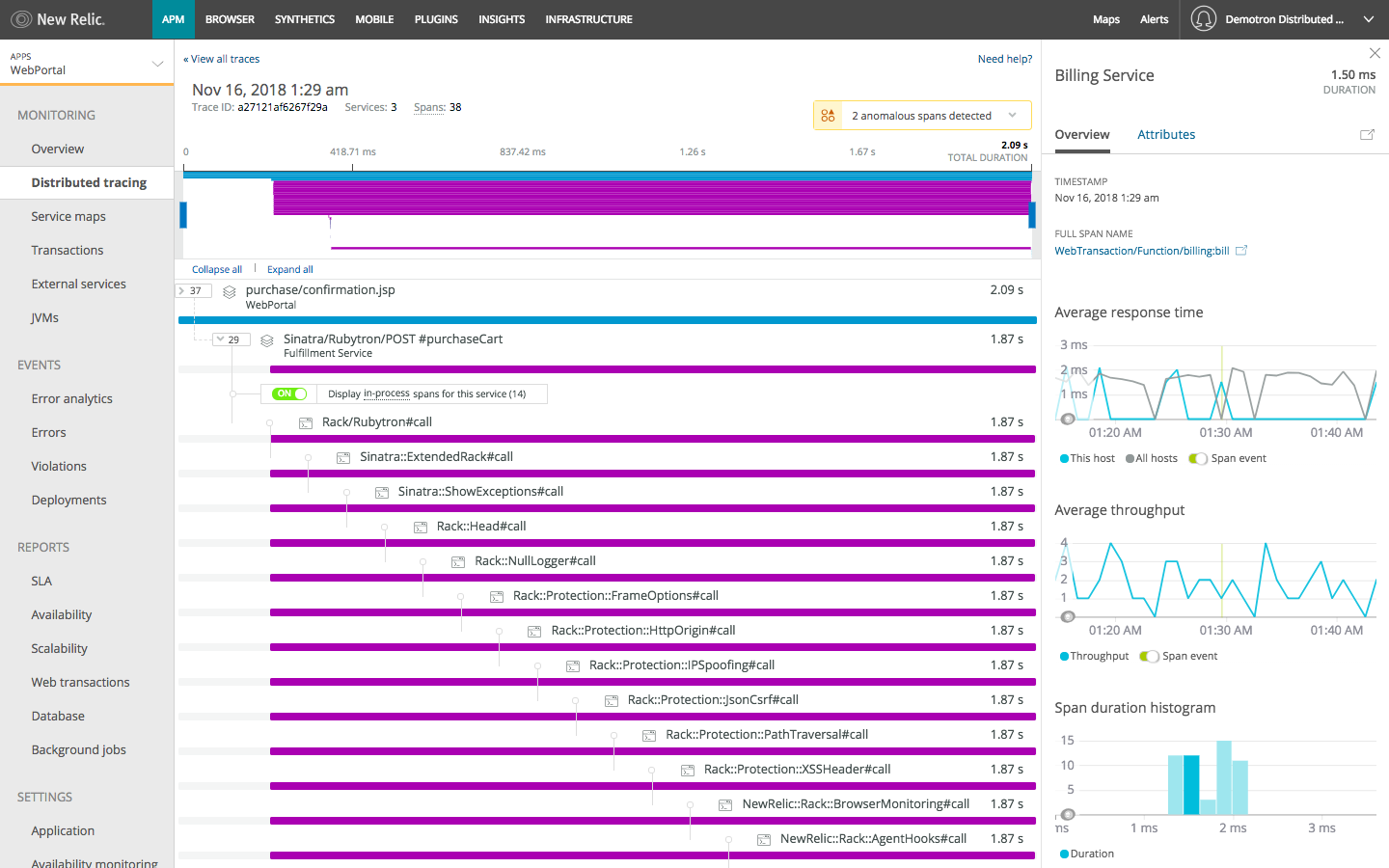Toggle Throughput legend item
The width and height of the screenshot is (1389, 868).
[1094, 657]
